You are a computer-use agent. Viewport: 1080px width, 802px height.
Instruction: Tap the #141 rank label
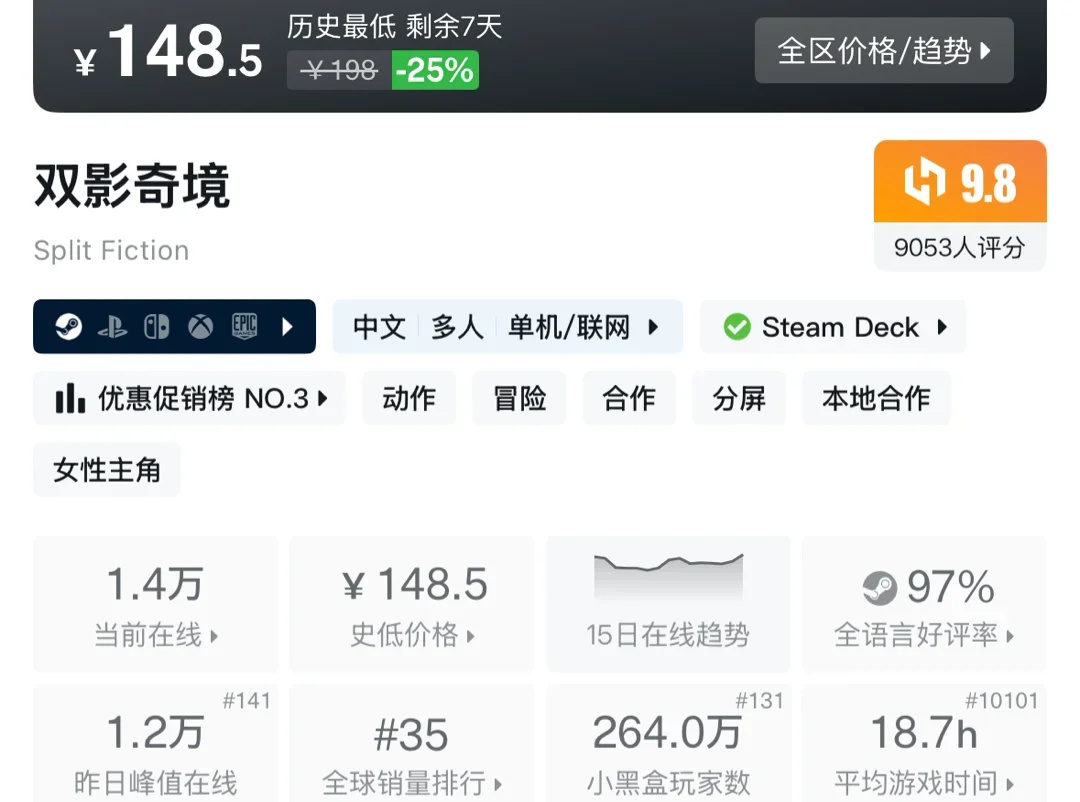247,701
